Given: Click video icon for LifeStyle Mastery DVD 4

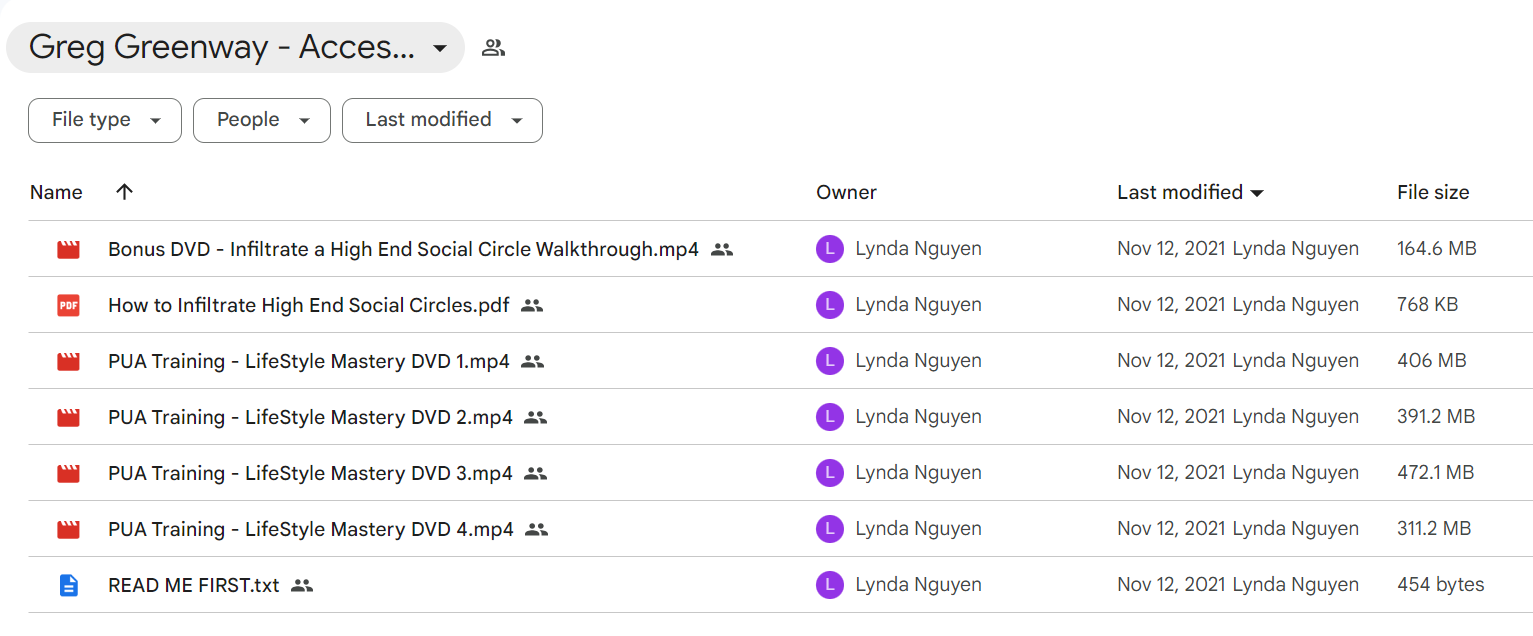Looking at the screenshot, I should (68, 530).
